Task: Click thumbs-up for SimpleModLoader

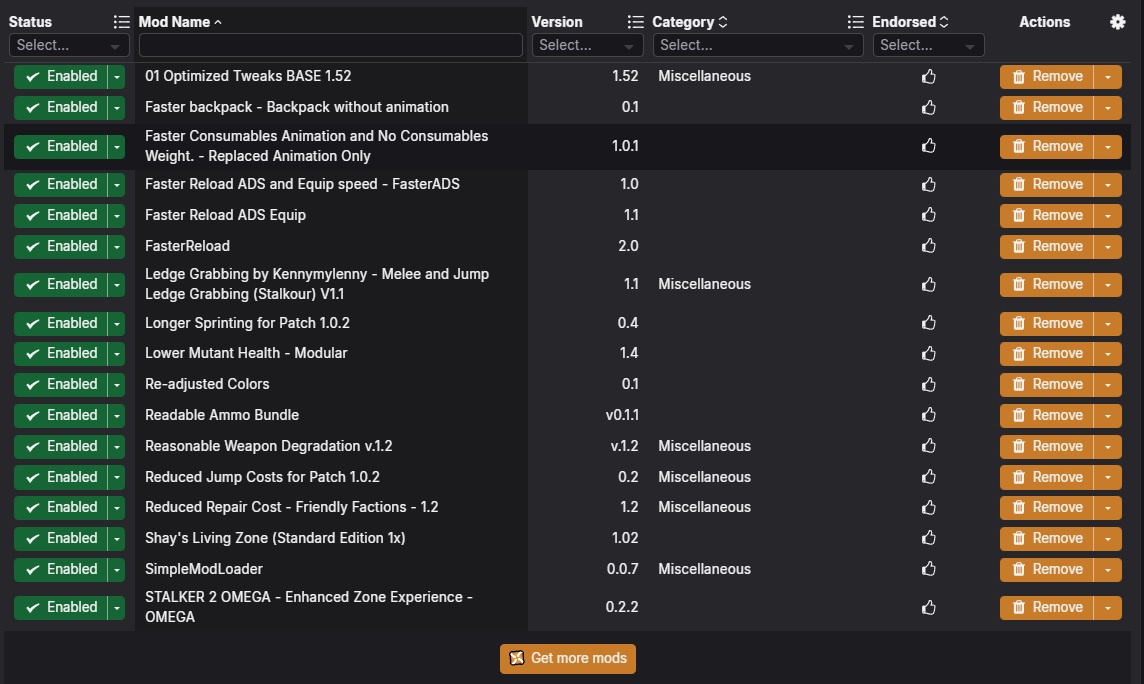Action: click(929, 569)
